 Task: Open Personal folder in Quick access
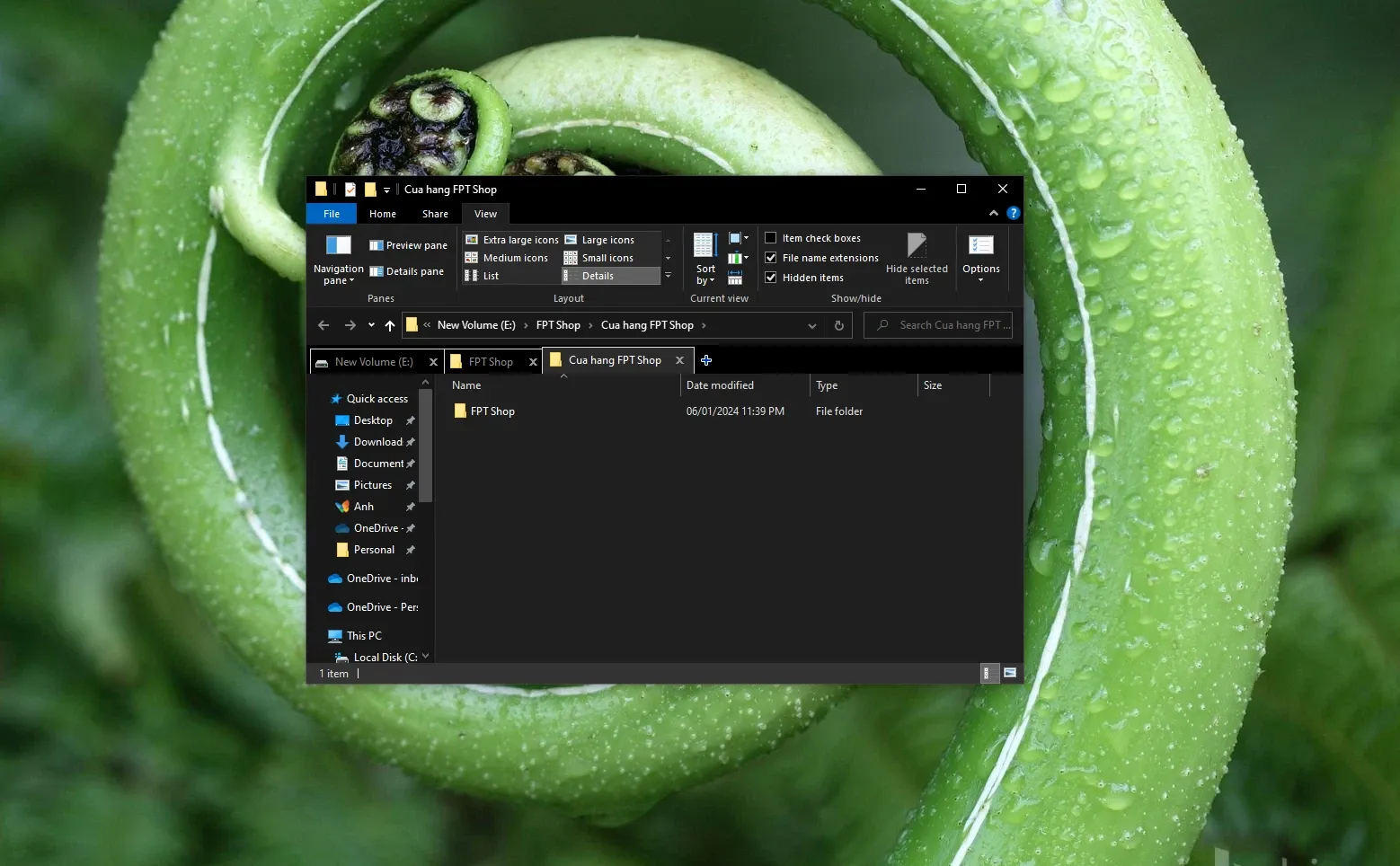point(374,550)
